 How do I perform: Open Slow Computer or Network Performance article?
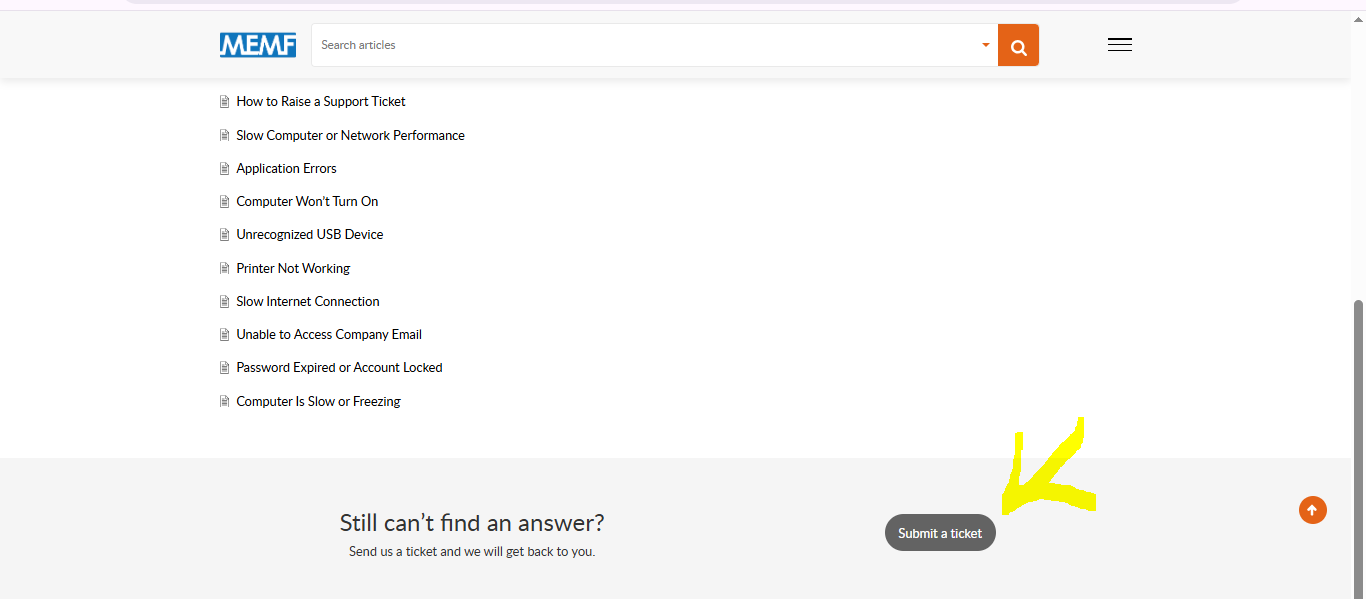pyautogui.click(x=350, y=136)
